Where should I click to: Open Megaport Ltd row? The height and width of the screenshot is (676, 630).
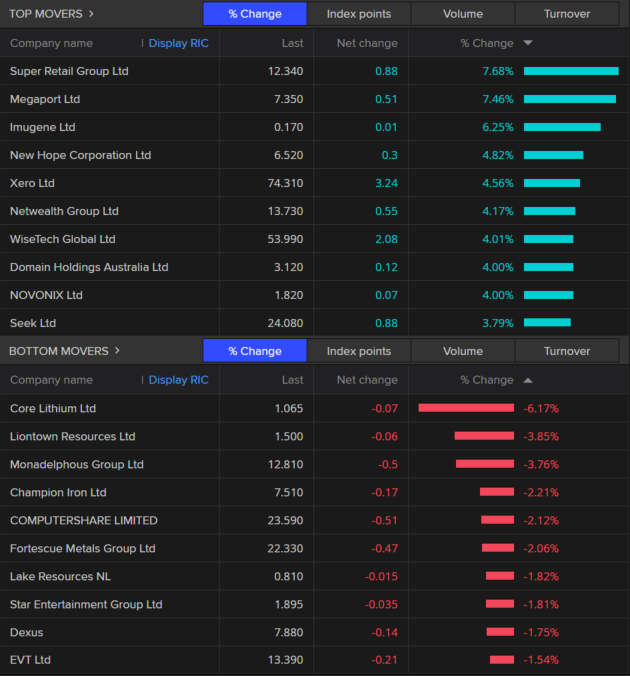(x=314, y=99)
